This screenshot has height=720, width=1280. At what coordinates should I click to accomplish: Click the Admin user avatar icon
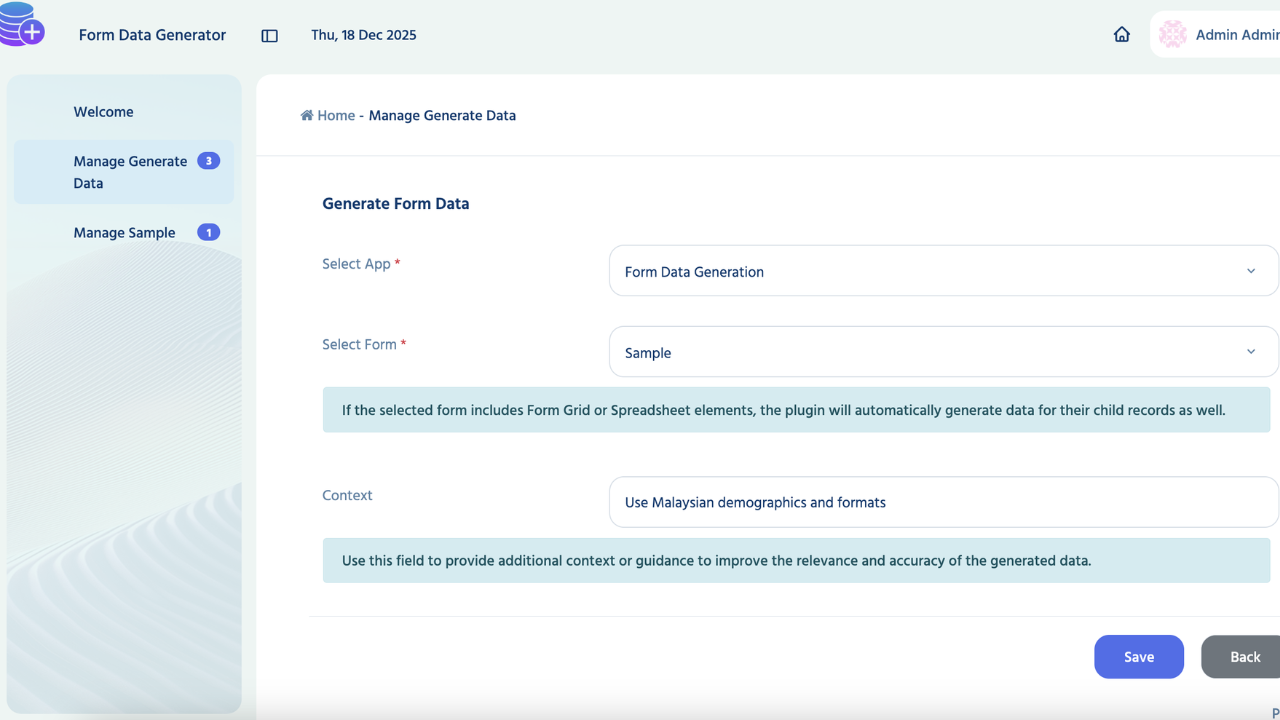click(1172, 35)
